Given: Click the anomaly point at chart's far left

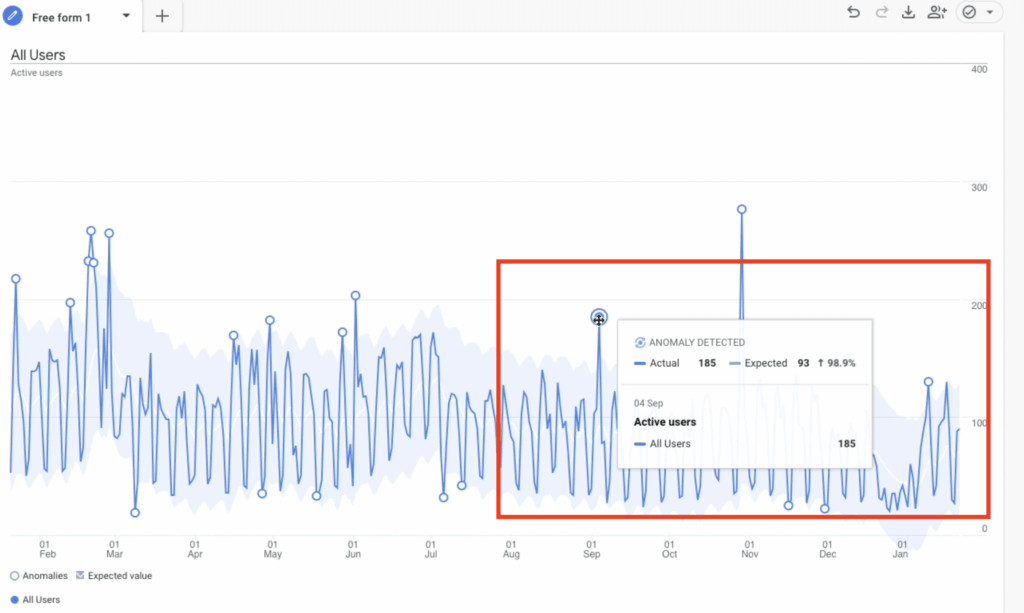Looking at the screenshot, I should click(x=15, y=279).
